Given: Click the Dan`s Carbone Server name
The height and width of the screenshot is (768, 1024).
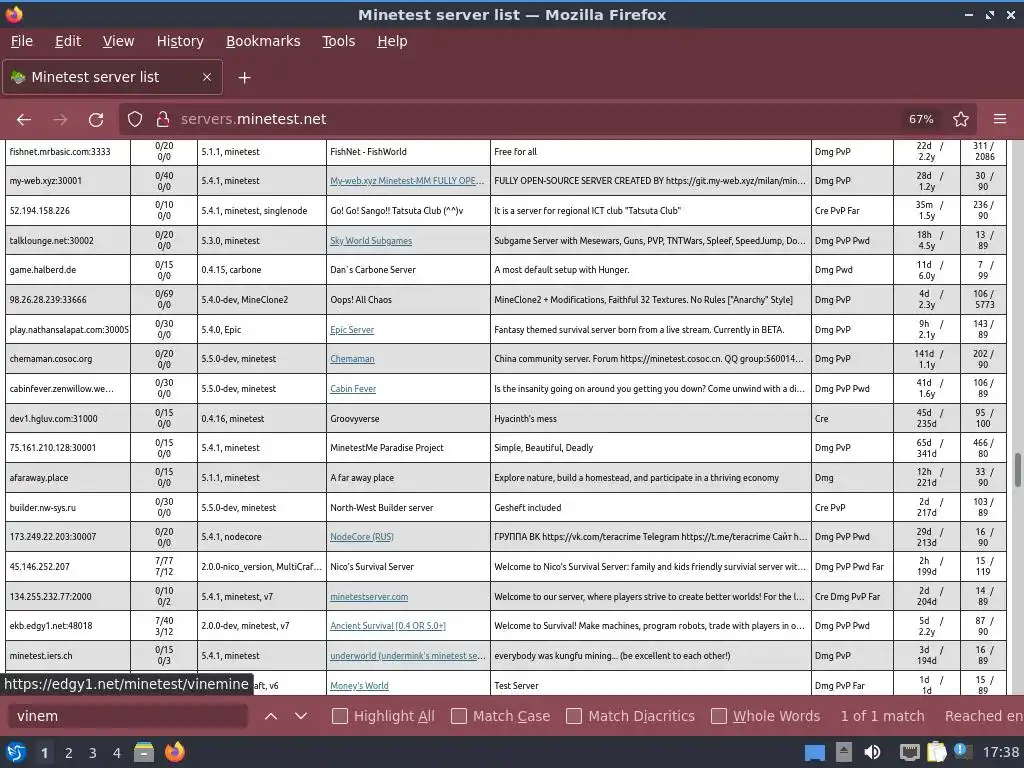Looking at the screenshot, I should tap(373, 270).
